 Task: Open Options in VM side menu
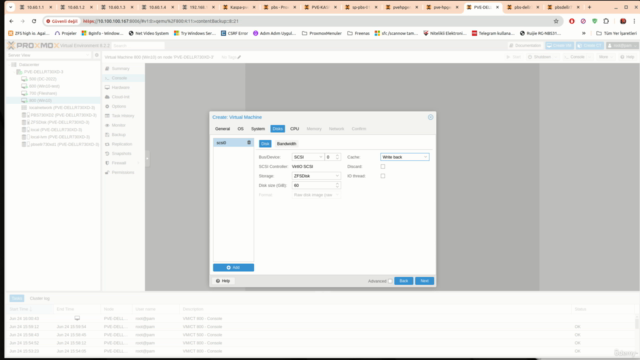[x=119, y=106]
